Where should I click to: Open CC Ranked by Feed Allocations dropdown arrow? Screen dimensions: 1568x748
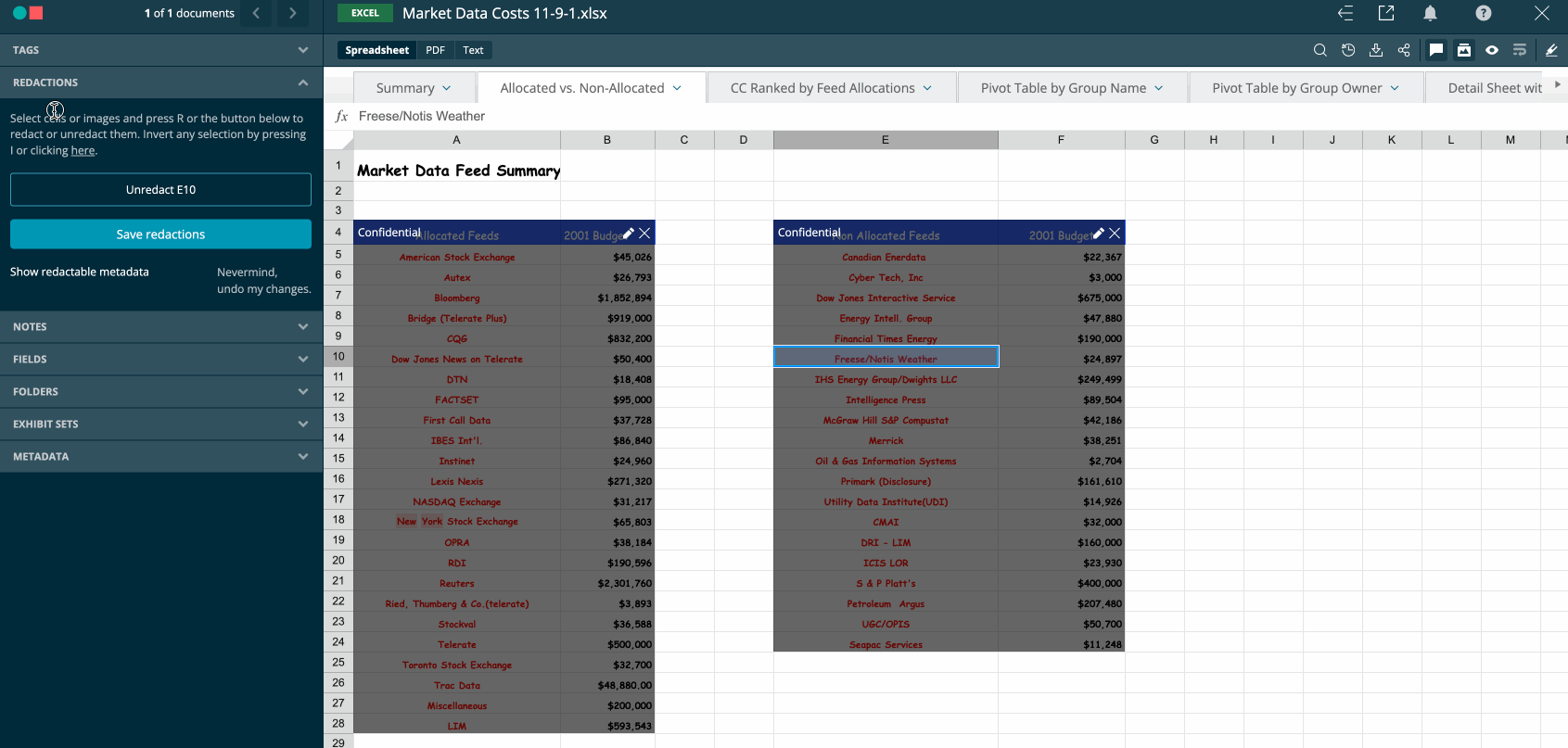click(927, 88)
